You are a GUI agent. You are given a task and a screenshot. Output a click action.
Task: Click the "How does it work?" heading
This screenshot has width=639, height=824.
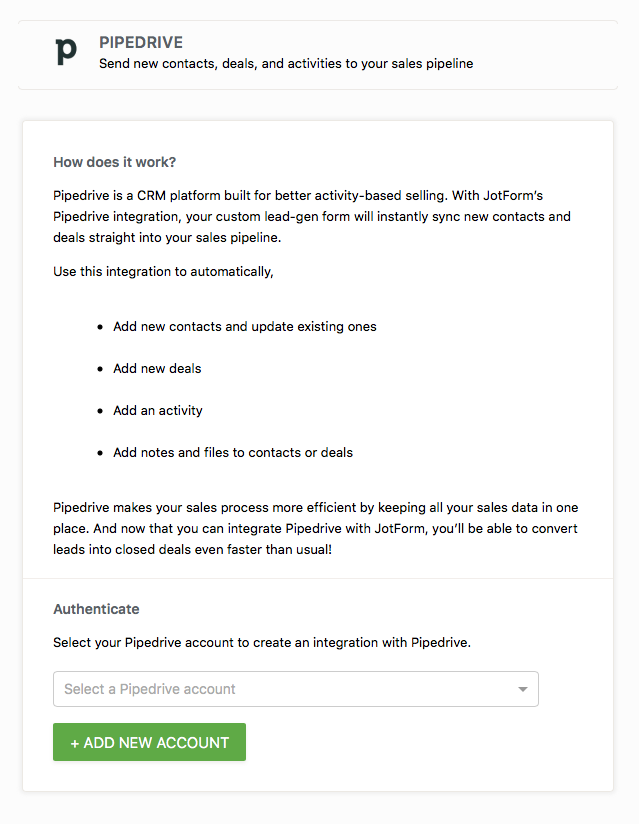click(x=114, y=162)
